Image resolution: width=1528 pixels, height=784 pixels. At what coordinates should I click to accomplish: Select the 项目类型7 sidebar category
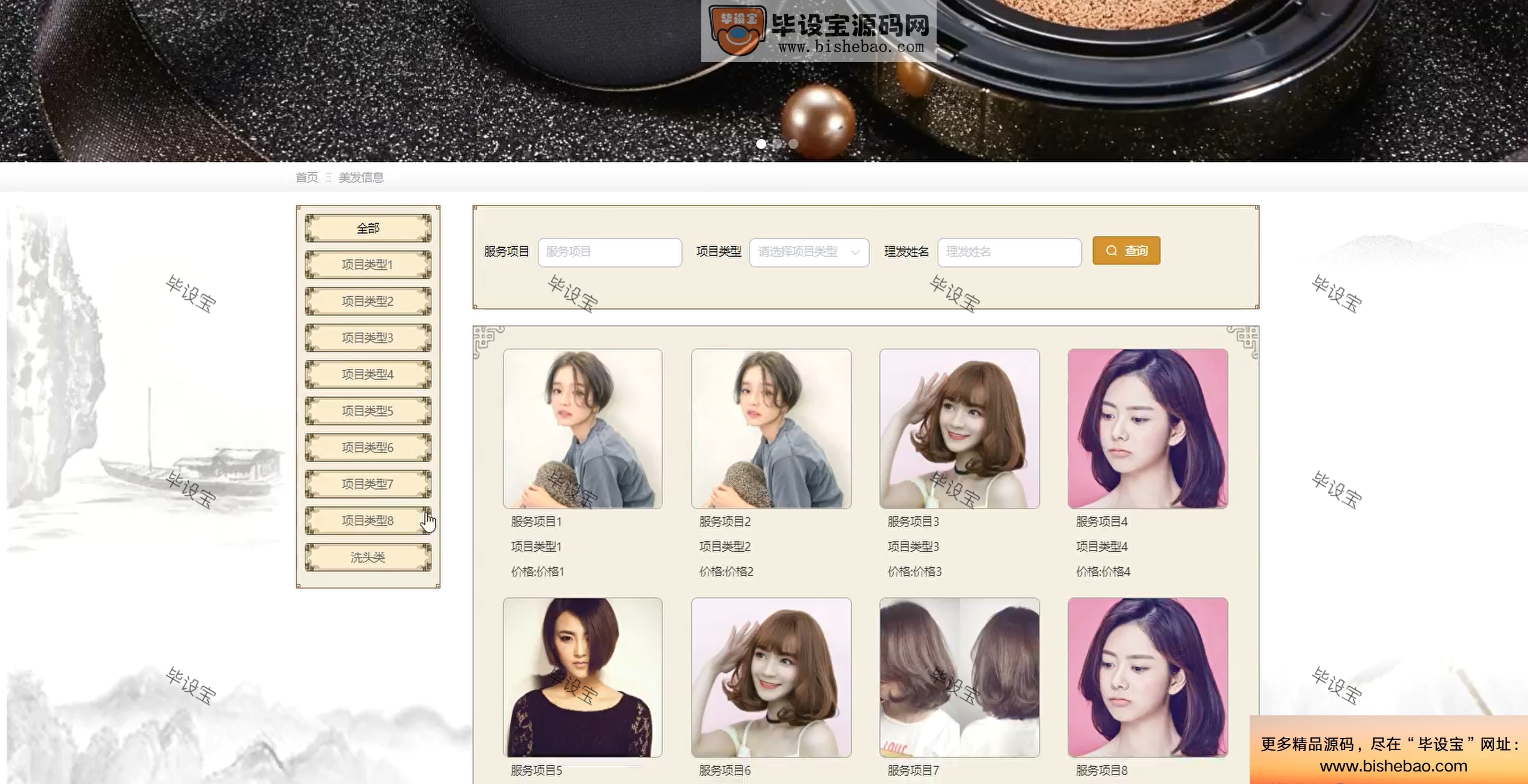click(x=368, y=484)
